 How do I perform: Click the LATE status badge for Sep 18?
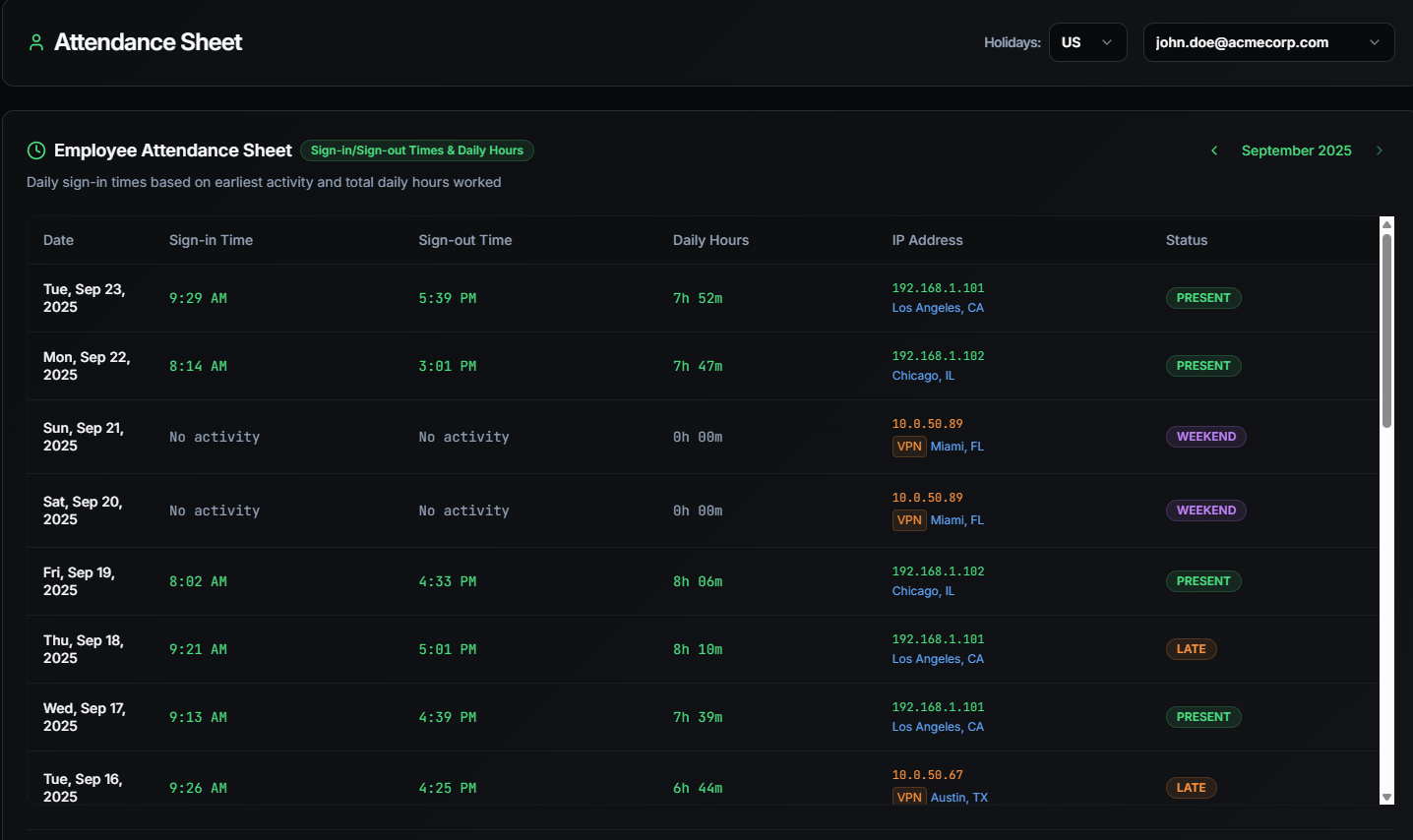pyautogui.click(x=1191, y=649)
